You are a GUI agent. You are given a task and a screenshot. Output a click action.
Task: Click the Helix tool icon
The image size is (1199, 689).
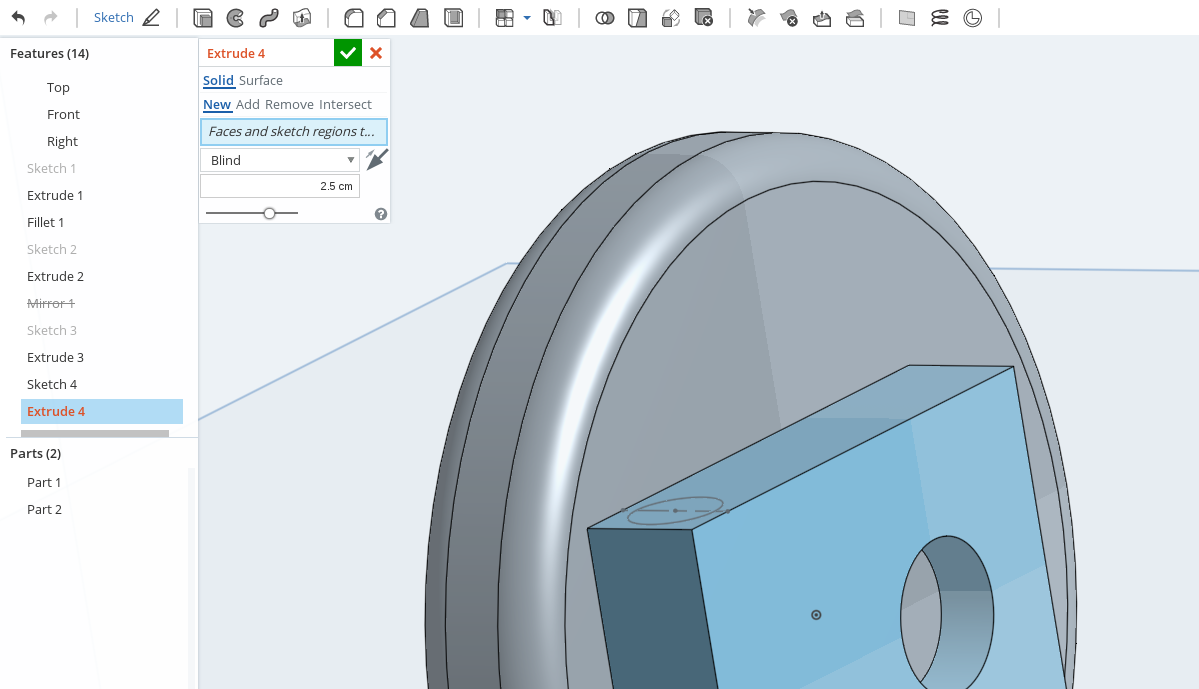939,18
